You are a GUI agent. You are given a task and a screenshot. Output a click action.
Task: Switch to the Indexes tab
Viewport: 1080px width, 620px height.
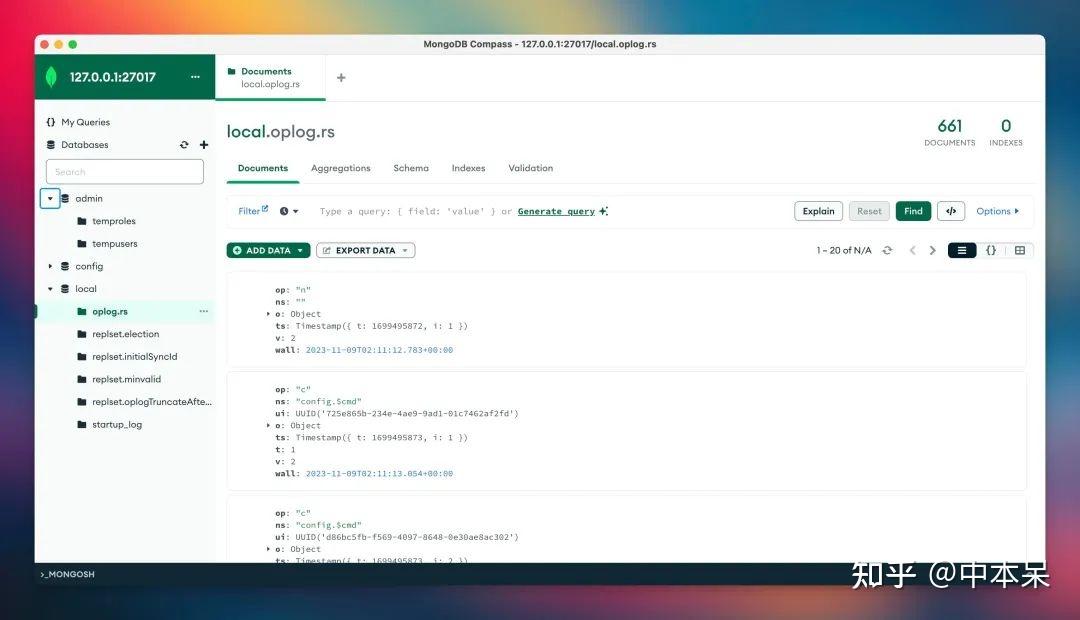[468, 168]
